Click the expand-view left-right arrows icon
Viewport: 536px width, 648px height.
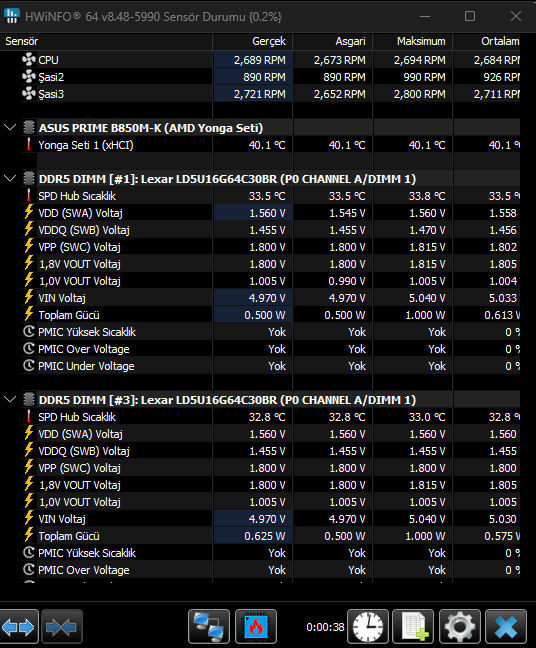19,627
